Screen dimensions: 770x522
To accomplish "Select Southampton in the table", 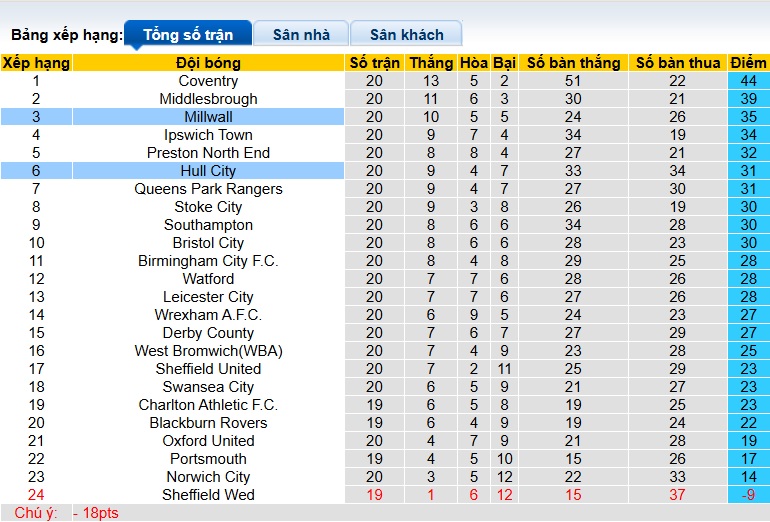I will tap(208, 225).
